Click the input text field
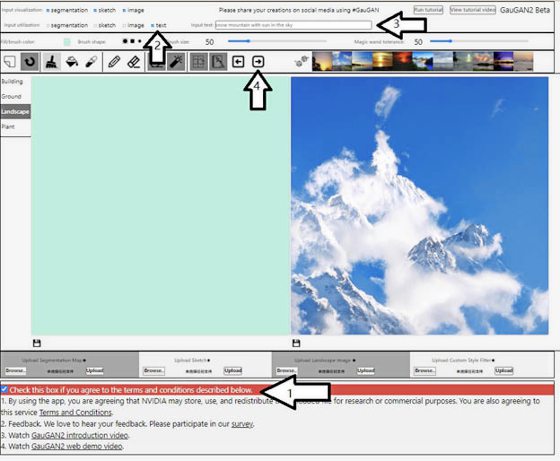 (x=293, y=25)
